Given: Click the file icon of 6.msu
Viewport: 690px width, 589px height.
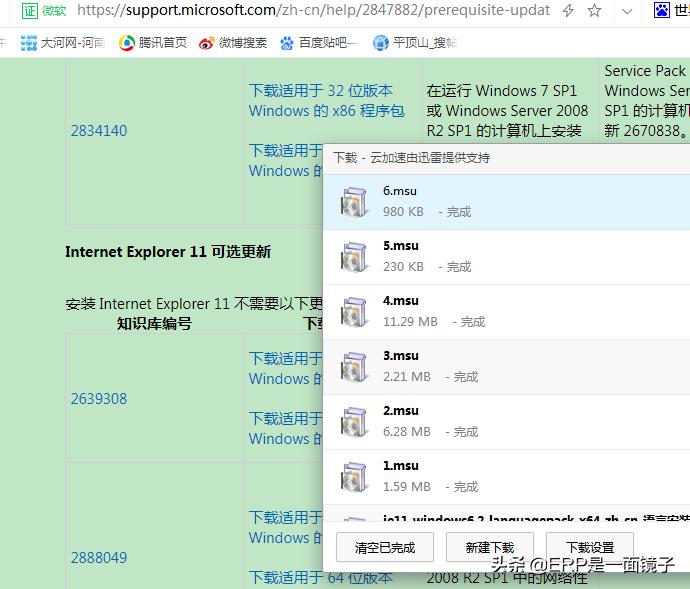Looking at the screenshot, I should (x=354, y=202).
